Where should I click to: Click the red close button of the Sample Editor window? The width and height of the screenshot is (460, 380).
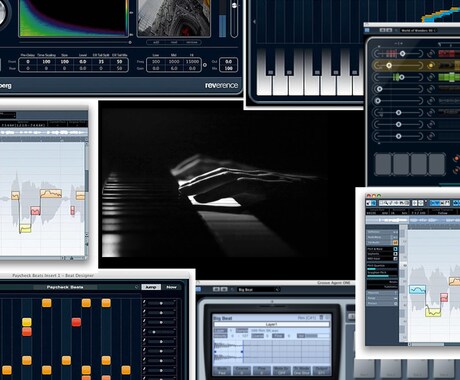[369, 196]
